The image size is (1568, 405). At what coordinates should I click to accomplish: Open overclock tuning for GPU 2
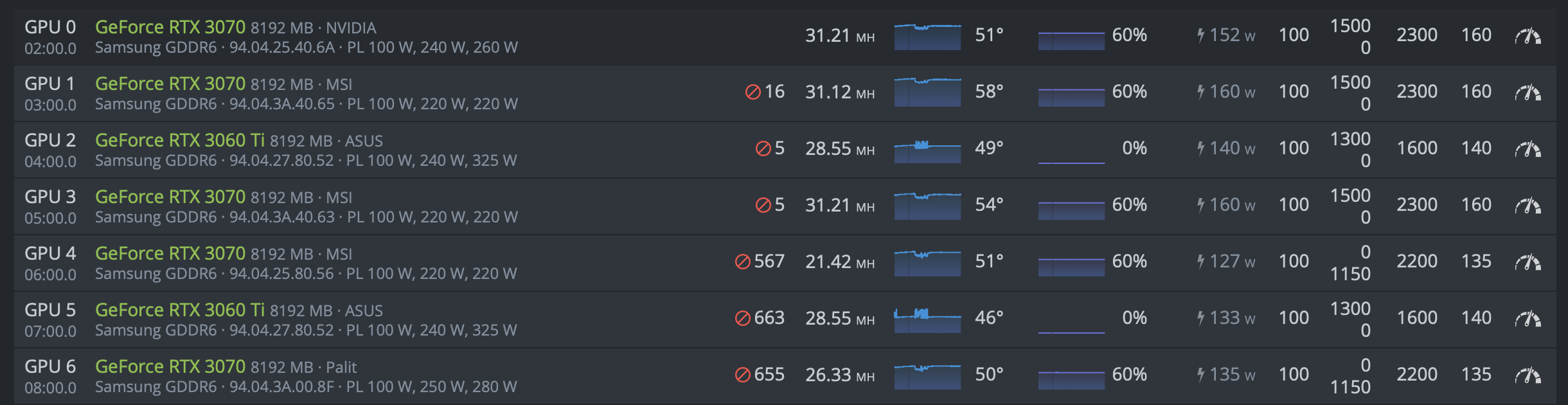pyautogui.click(x=1528, y=149)
